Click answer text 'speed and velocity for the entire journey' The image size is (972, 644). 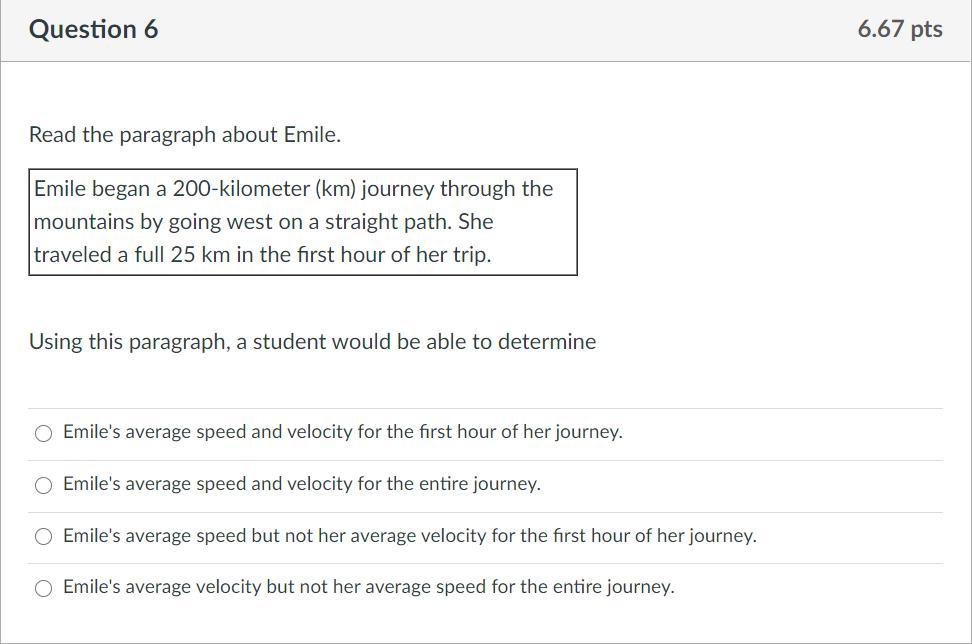tap(301, 484)
